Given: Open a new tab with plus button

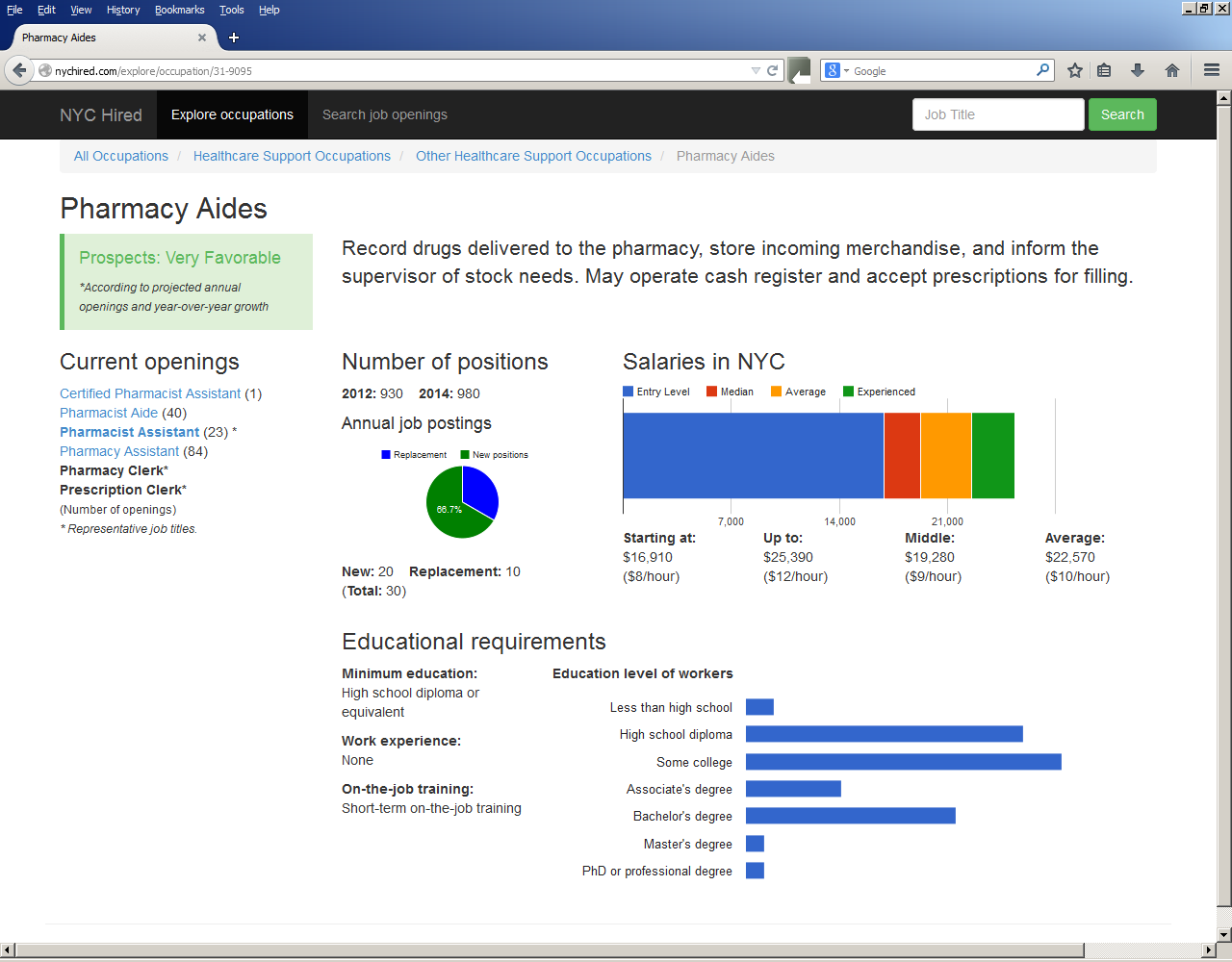Looking at the screenshot, I should (x=234, y=38).
